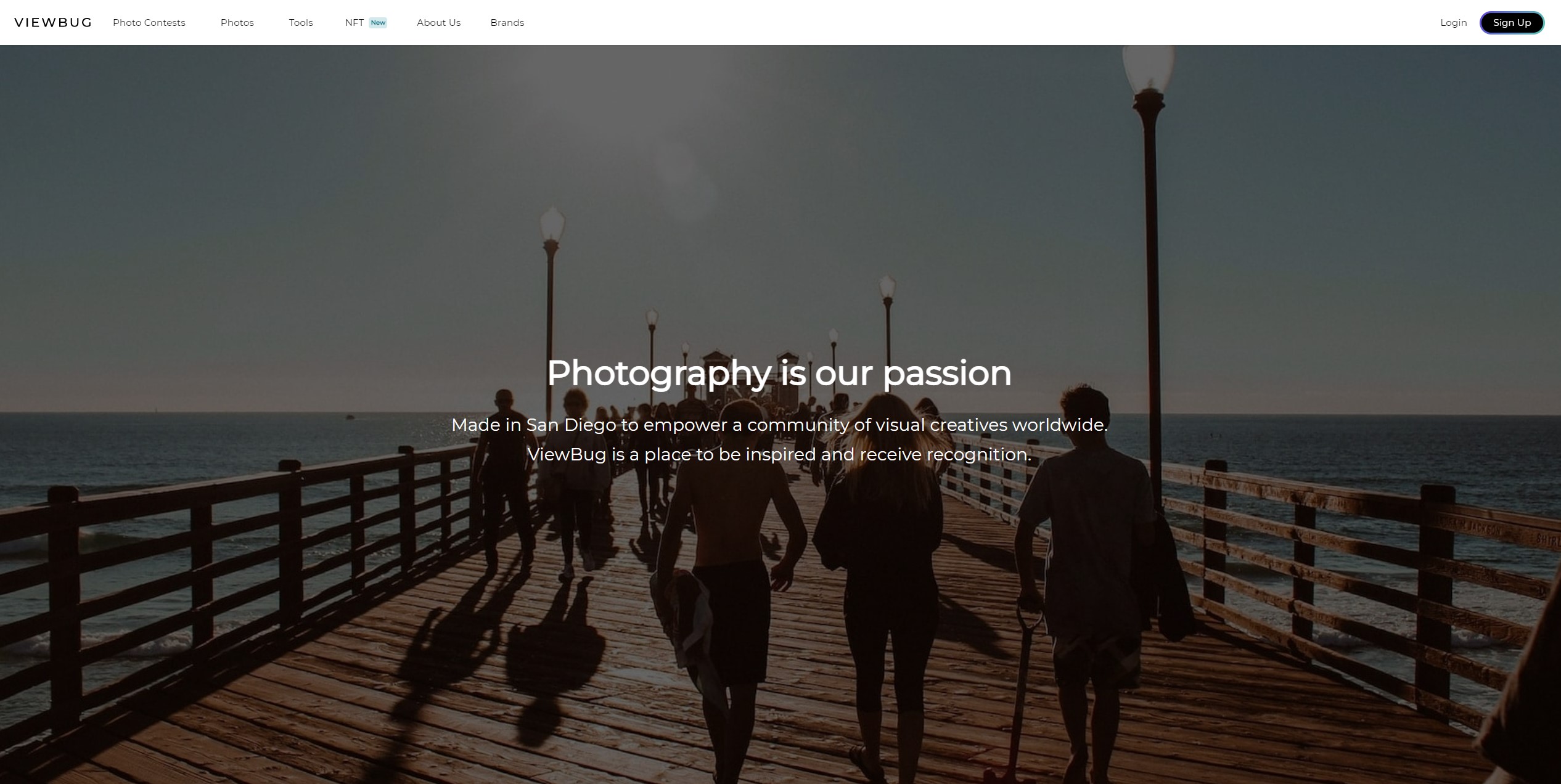Click the New badge beside NFT
This screenshot has width=1561, height=784.
378,23
